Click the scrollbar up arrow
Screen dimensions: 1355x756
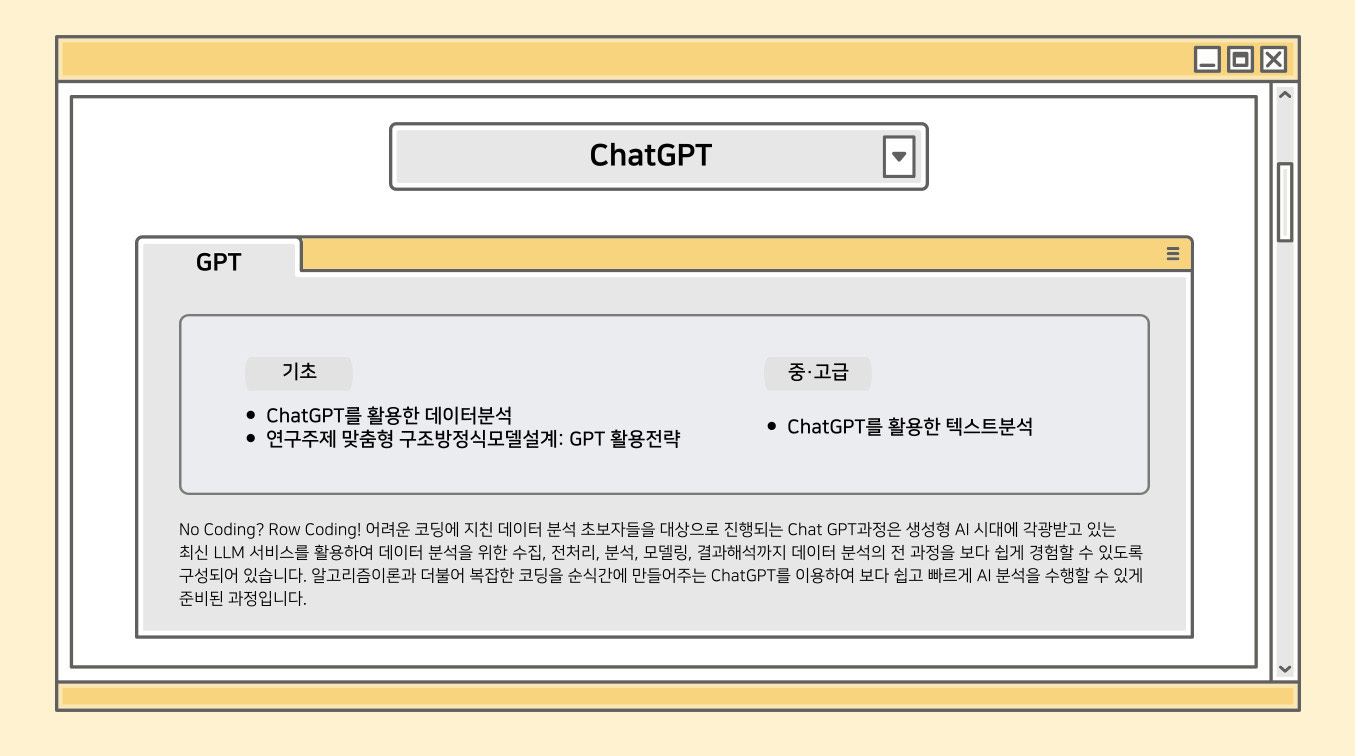click(x=1285, y=95)
